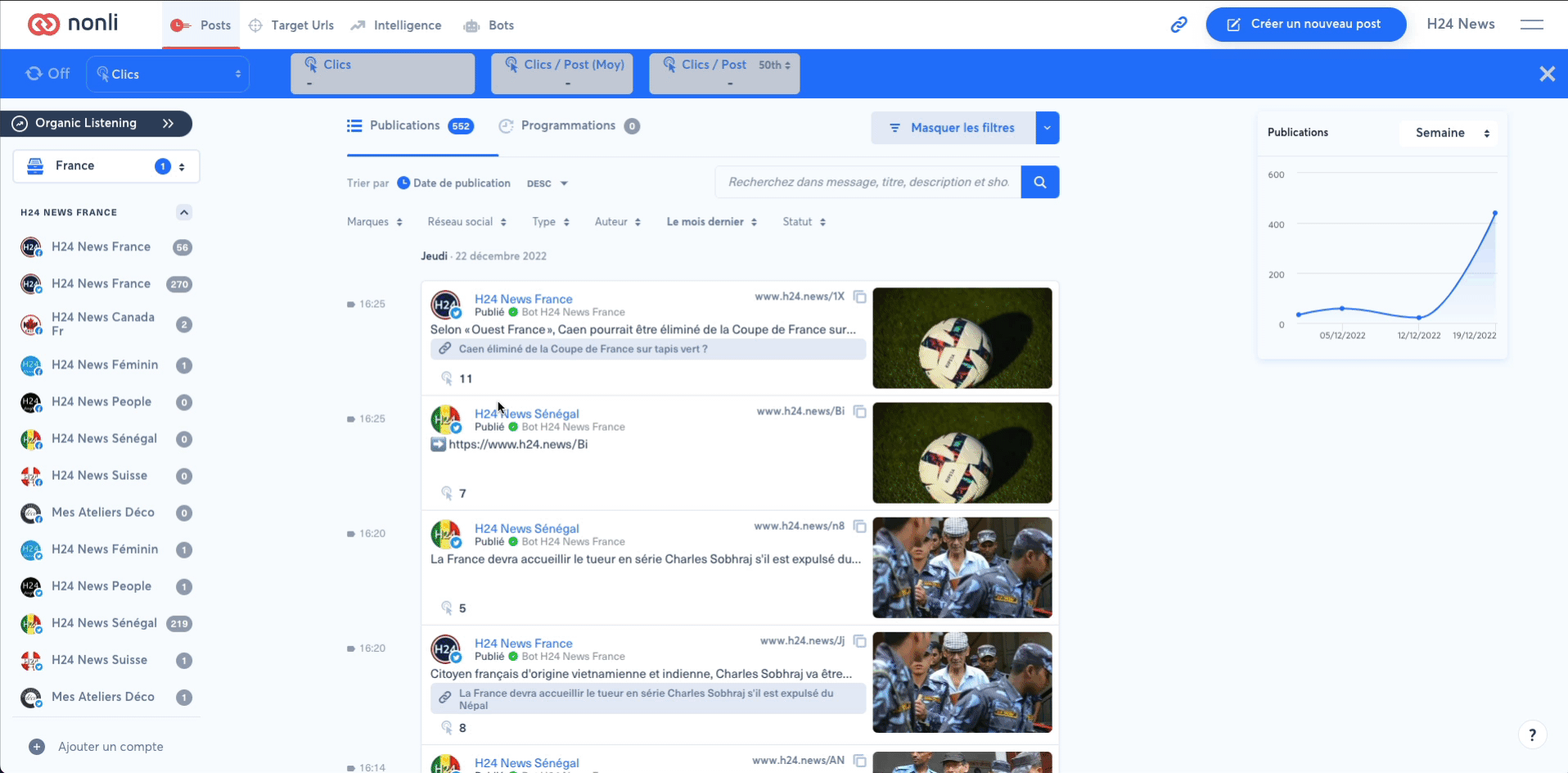Copy the www.h24.news/1X short link
The image size is (1568, 773).
click(860, 296)
